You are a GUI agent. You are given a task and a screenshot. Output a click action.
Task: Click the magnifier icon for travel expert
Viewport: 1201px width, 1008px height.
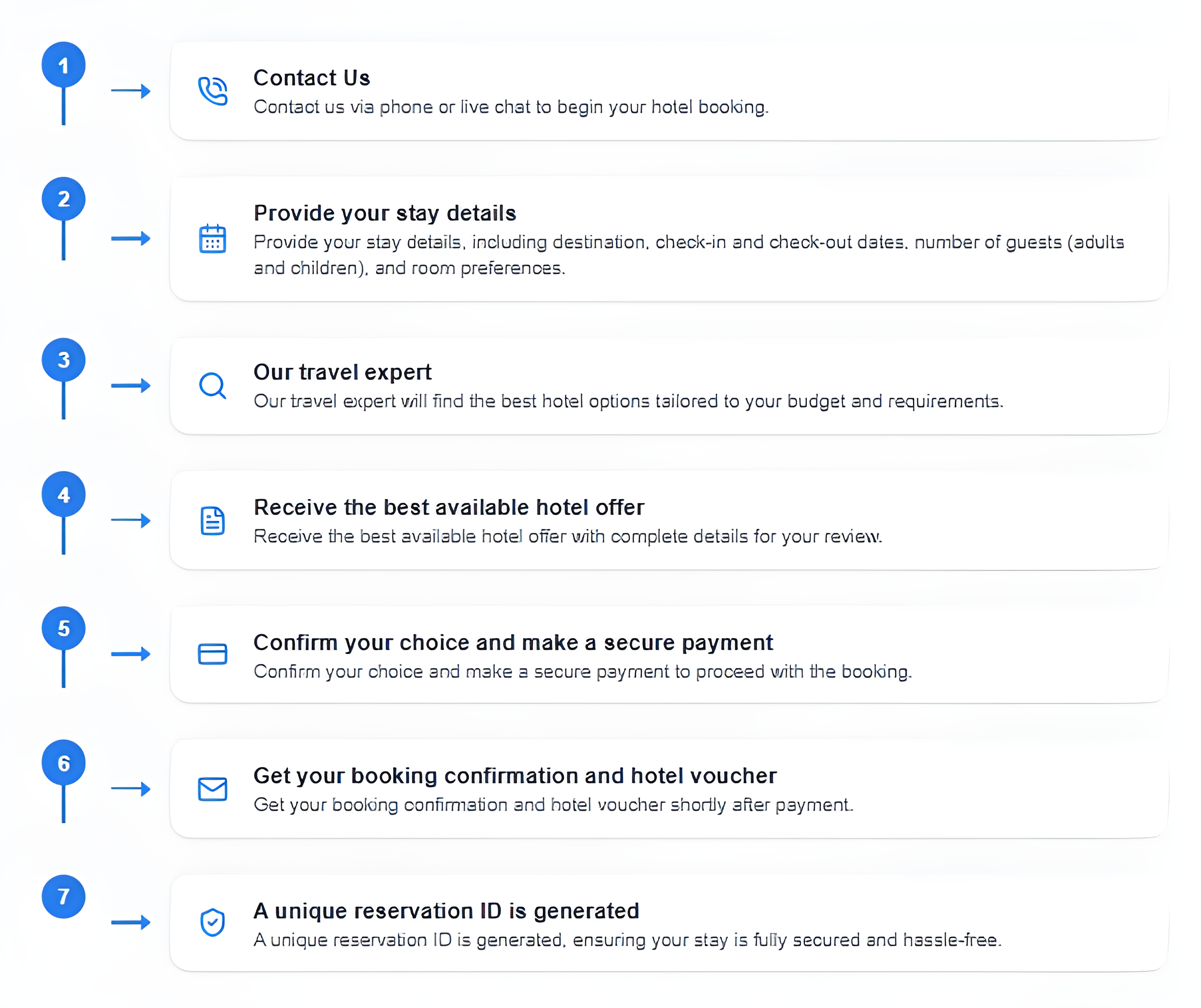[x=213, y=386]
